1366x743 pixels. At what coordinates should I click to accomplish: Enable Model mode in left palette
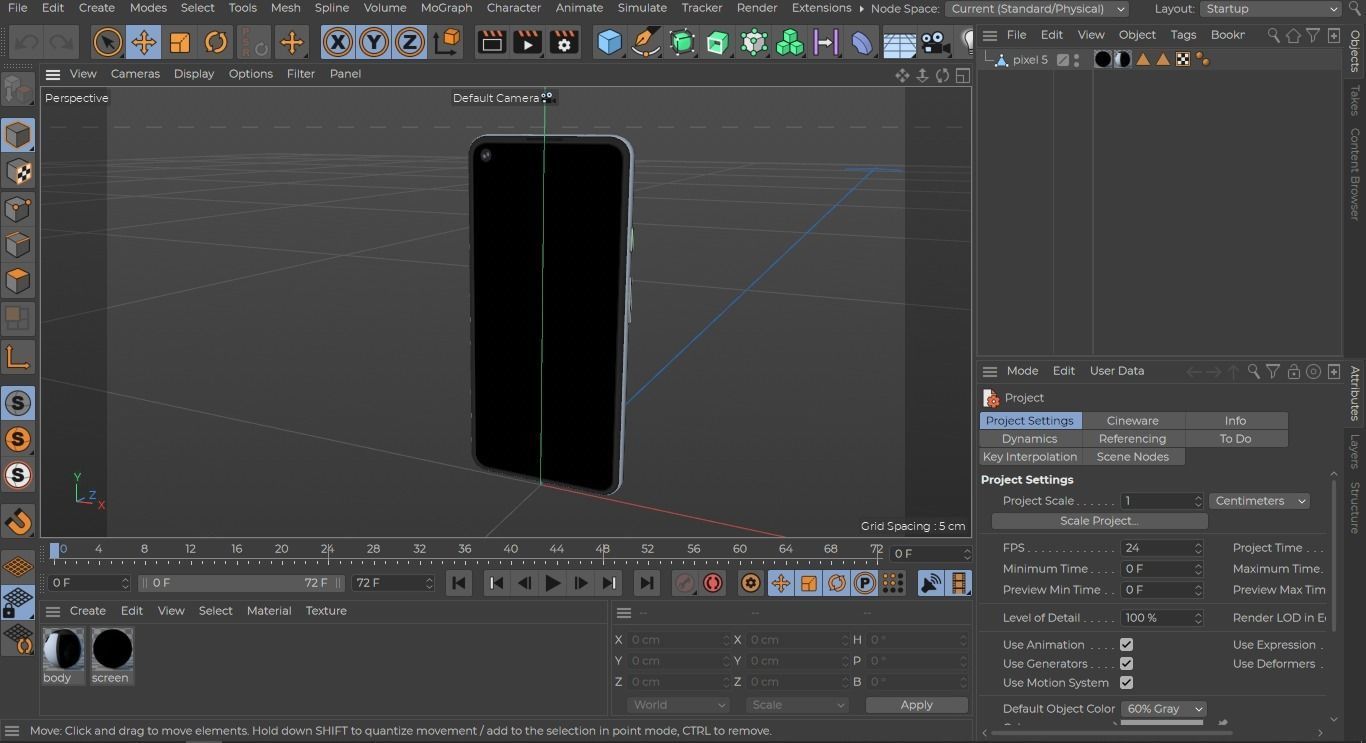18,135
